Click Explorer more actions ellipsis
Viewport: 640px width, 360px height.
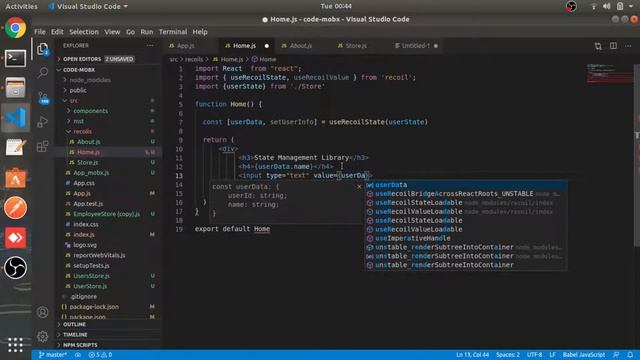point(150,46)
